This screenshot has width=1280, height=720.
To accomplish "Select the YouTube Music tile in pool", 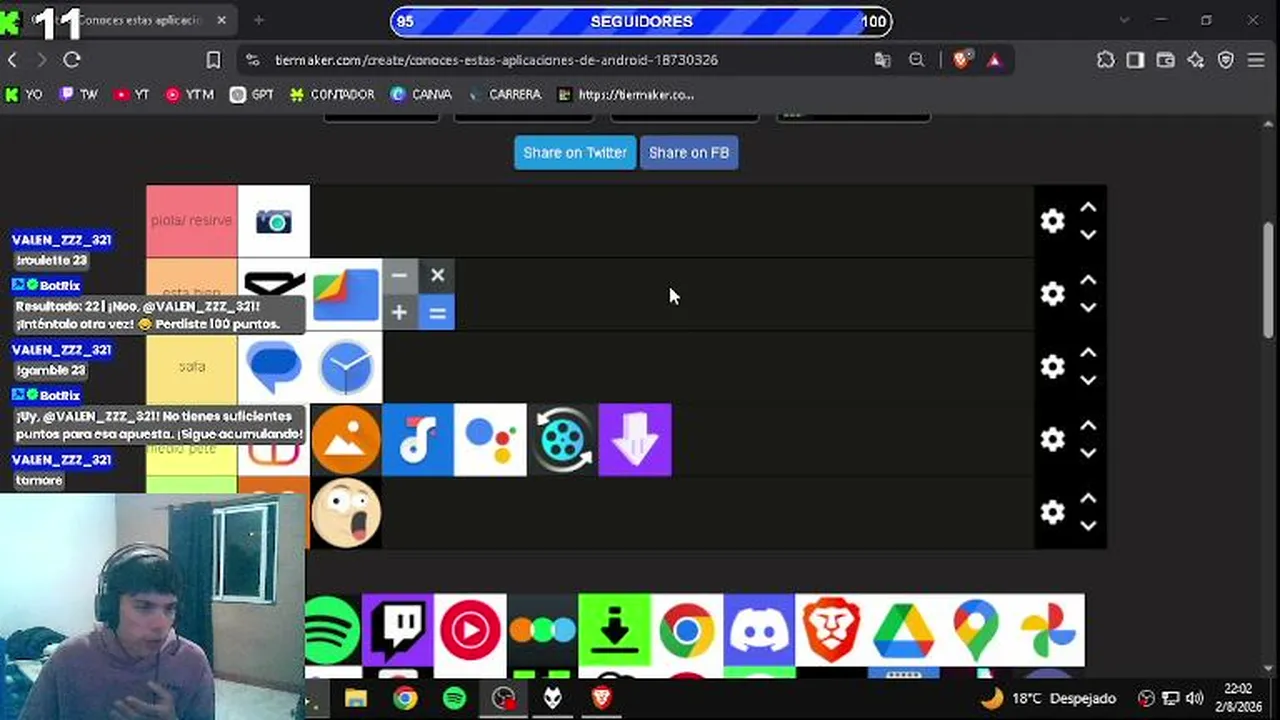I will click(x=470, y=630).
